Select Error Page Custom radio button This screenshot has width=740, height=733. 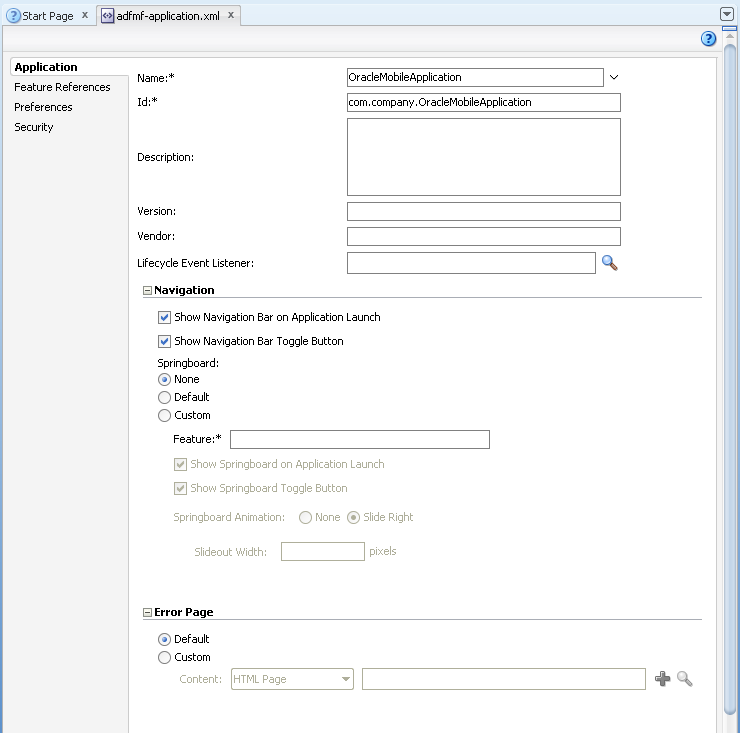[164, 657]
